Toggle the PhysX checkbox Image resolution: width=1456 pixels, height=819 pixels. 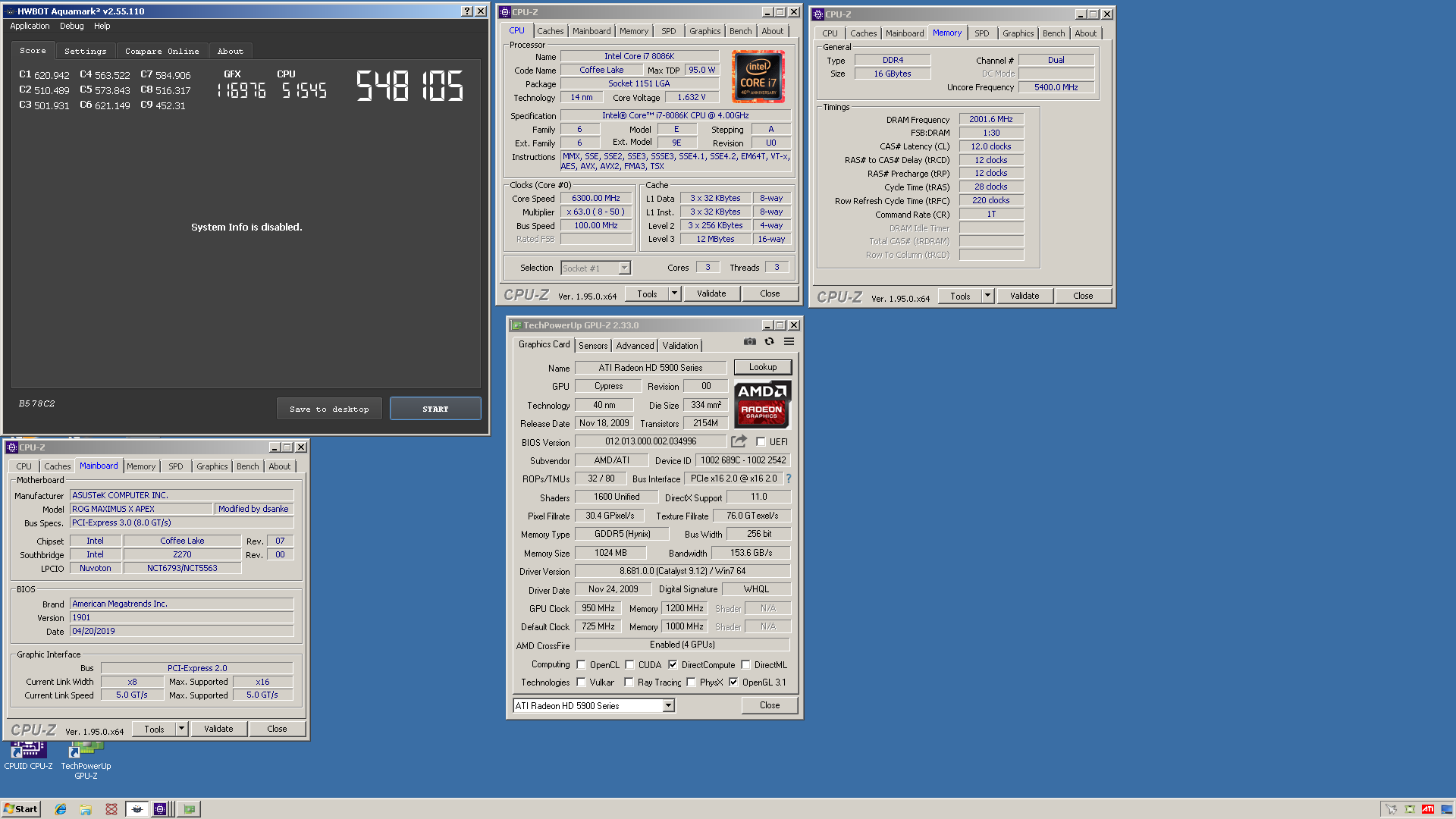pyautogui.click(x=691, y=682)
